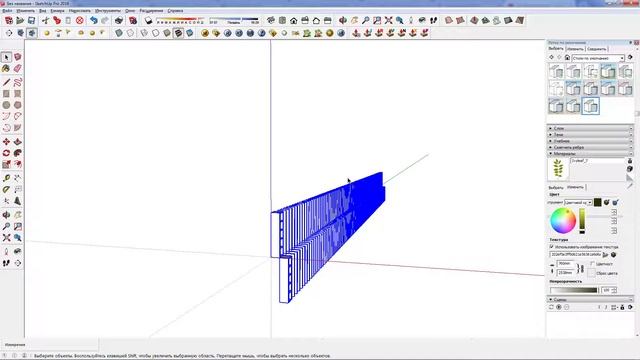Click the opacity gradient slider
The image size is (640, 360).
point(573,290)
